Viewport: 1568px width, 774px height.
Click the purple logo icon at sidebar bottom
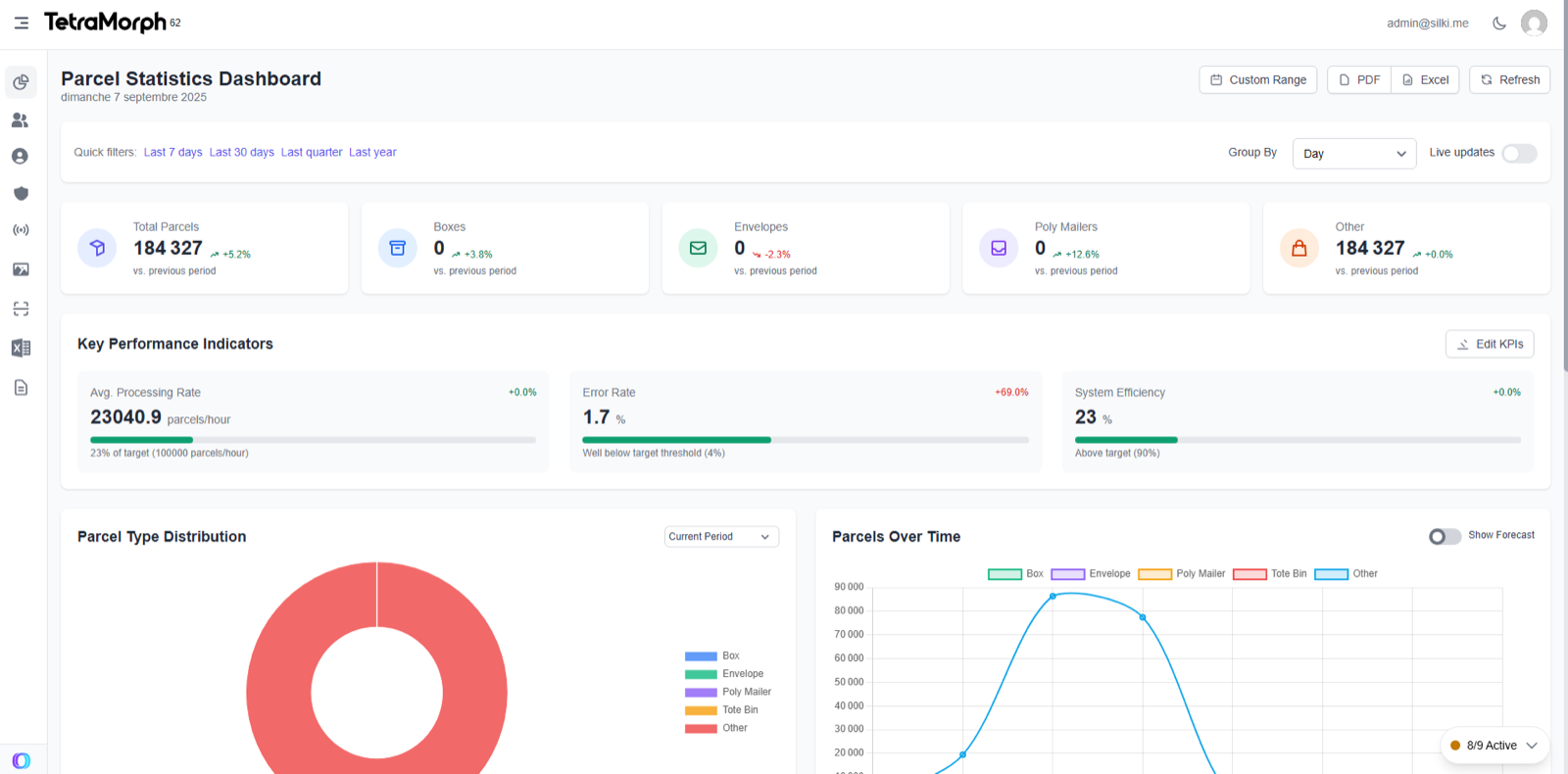(22, 760)
